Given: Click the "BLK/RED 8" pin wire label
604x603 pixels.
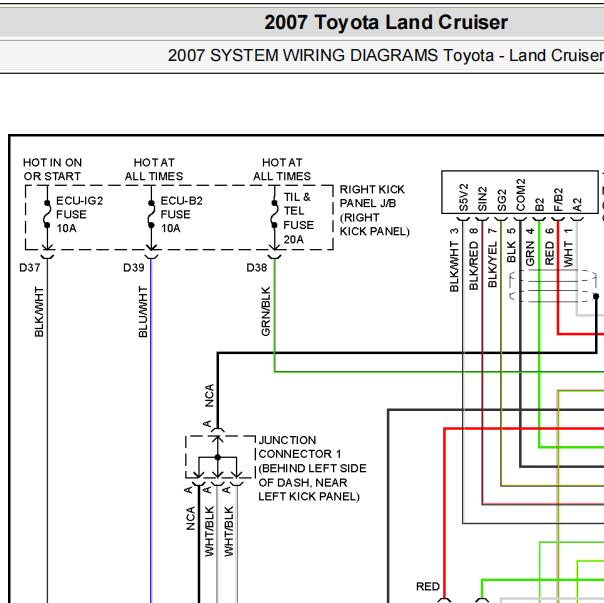Looking at the screenshot, I should pyautogui.click(x=473, y=259).
